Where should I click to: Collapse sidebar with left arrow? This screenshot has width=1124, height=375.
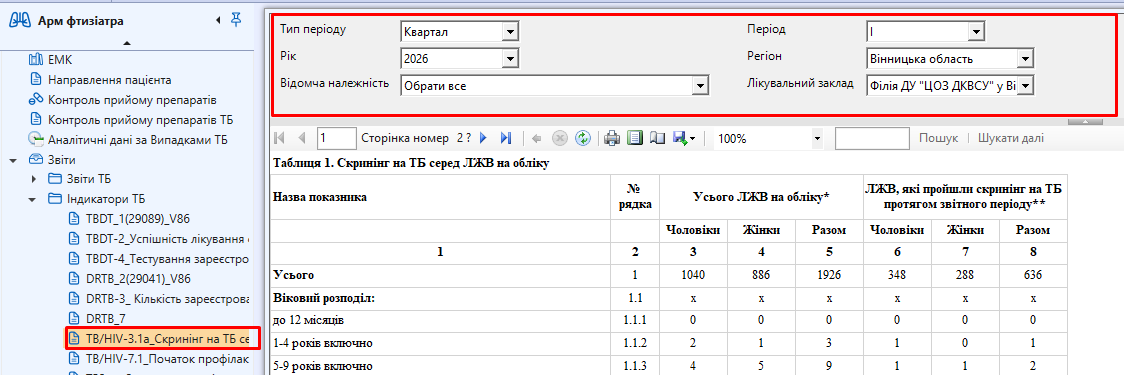[x=218, y=21]
